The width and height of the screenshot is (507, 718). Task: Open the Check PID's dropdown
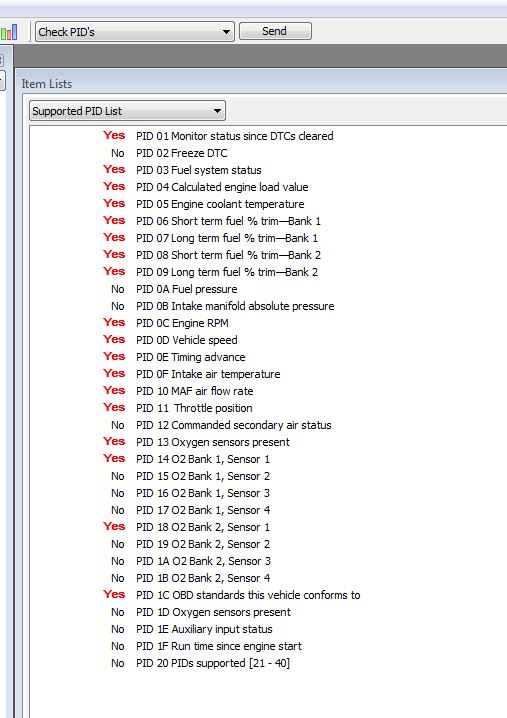135,32
